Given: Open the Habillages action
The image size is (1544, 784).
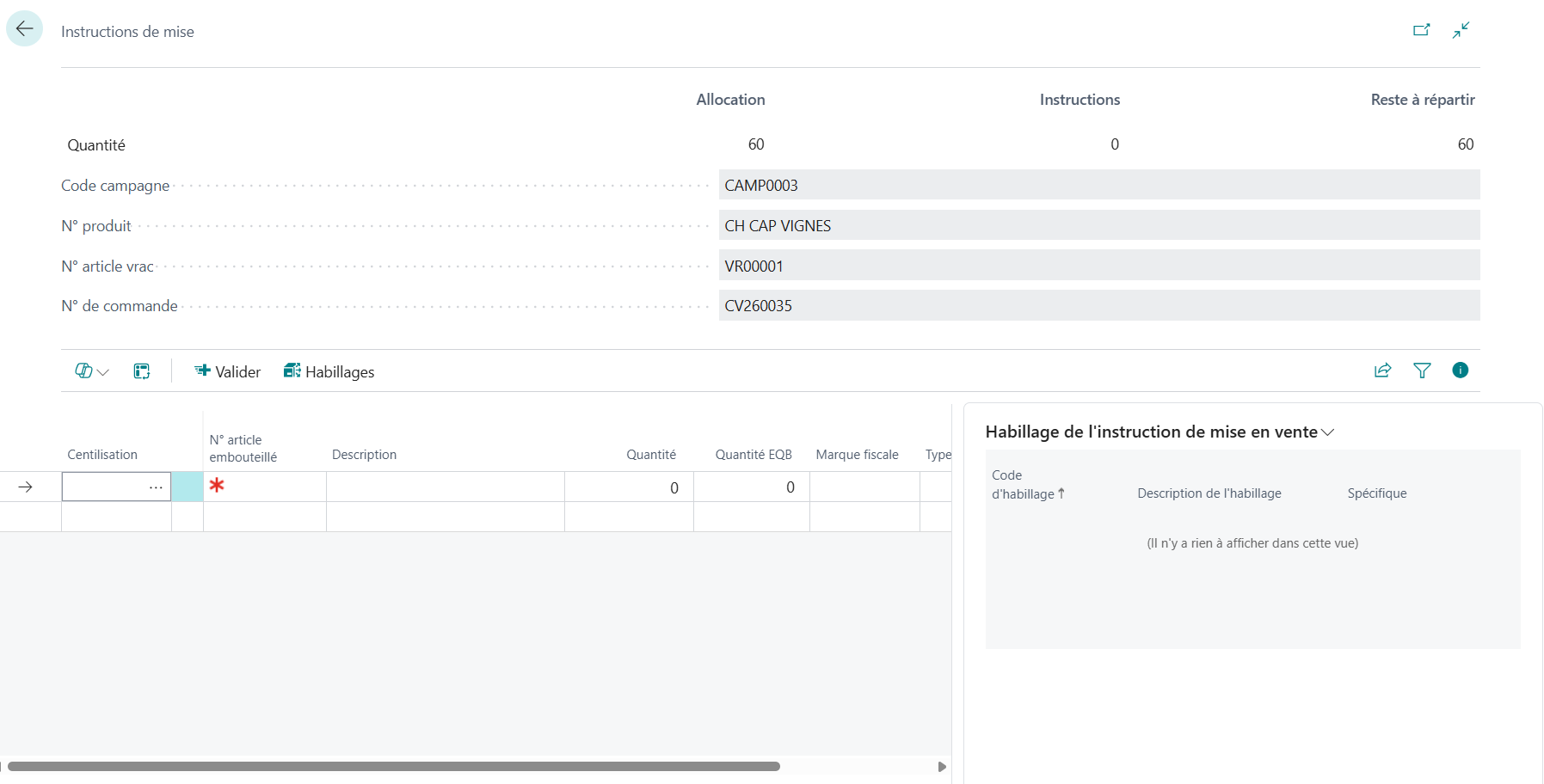Looking at the screenshot, I should (329, 371).
